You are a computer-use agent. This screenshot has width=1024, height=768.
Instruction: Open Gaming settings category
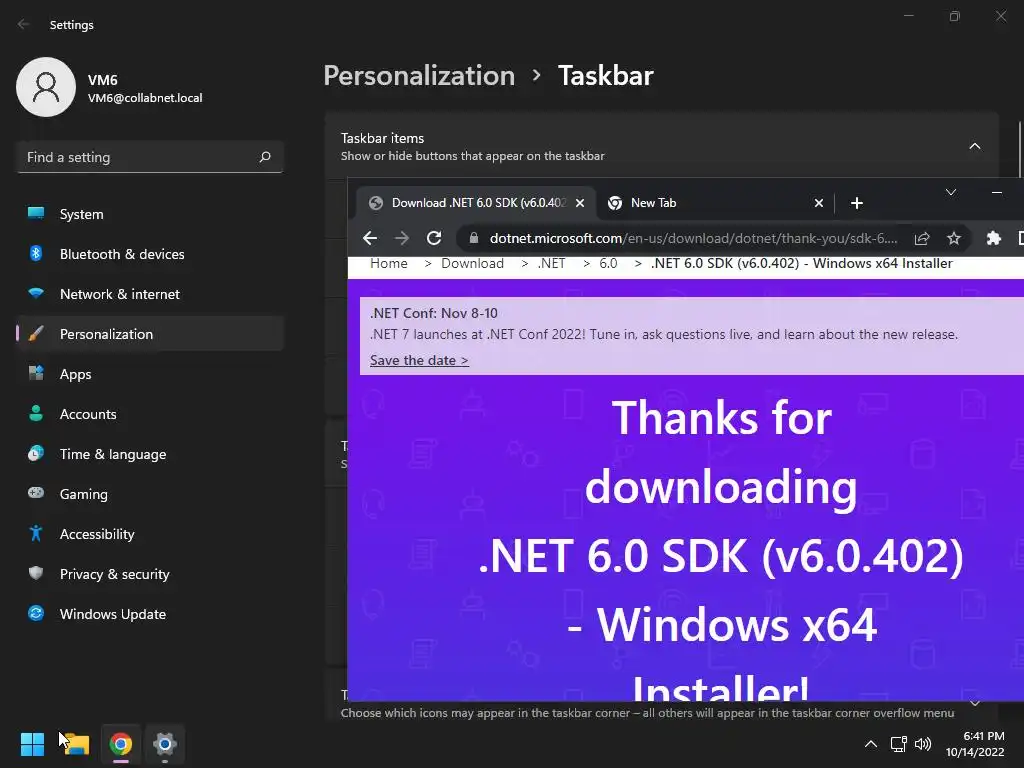tap(150, 494)
